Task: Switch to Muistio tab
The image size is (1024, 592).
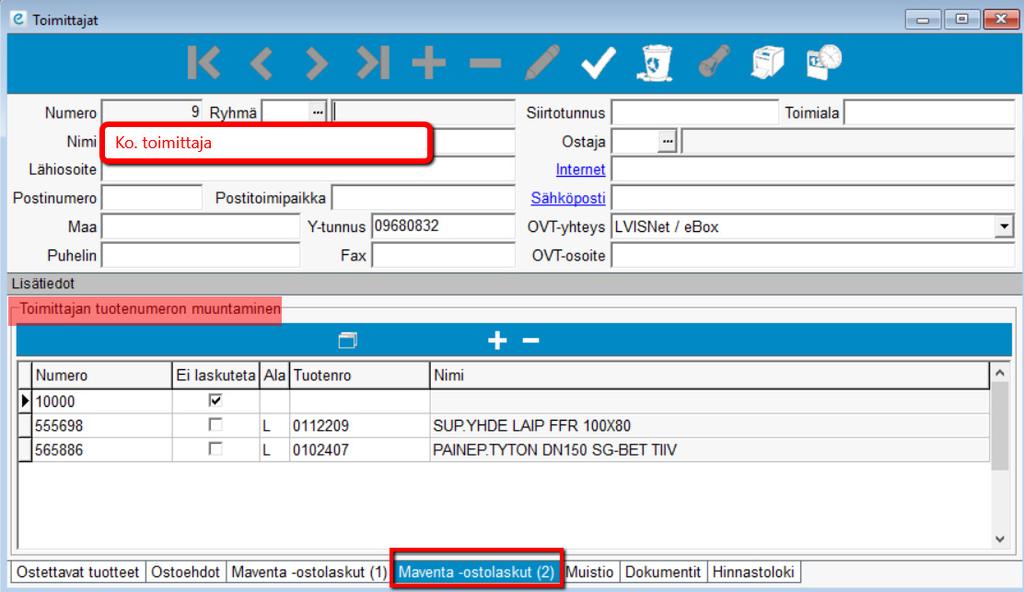Action: pyautogui.click(x=590, y=572)
